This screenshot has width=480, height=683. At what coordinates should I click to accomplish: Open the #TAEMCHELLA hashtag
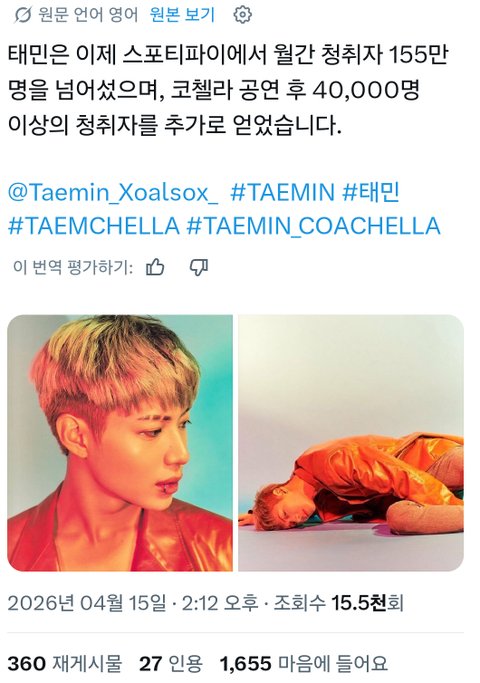click(x=94, y=227)
